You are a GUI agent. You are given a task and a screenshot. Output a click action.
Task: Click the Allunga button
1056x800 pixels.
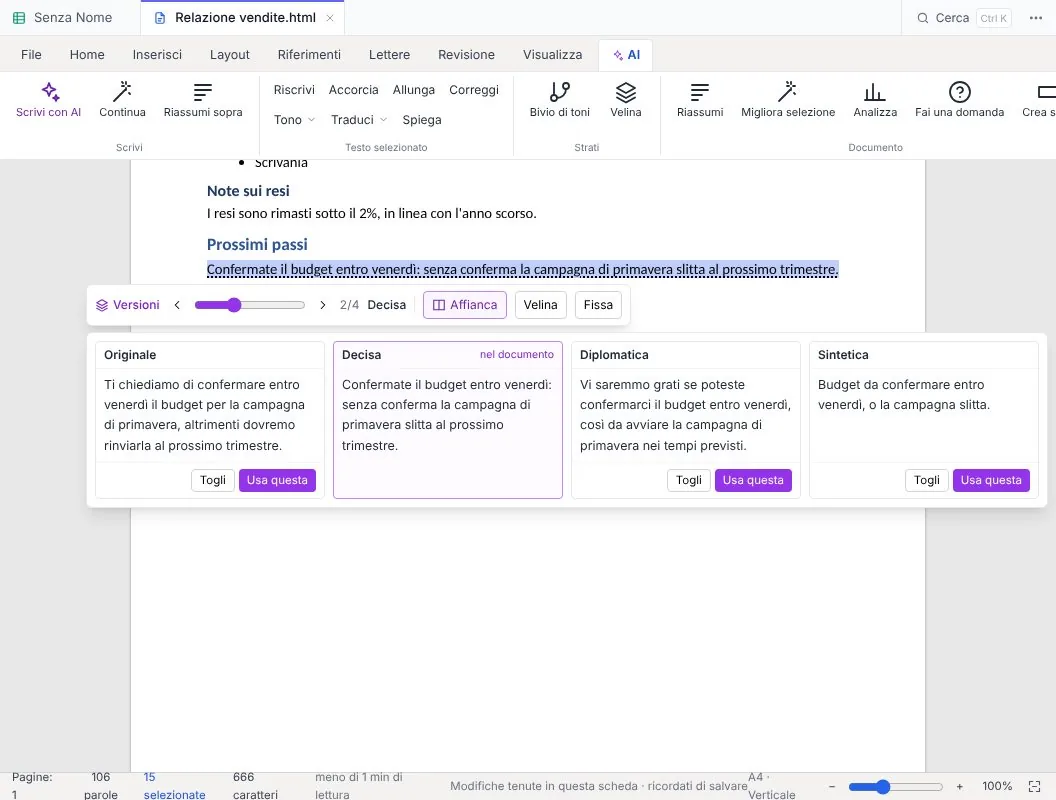pos(414,90)
